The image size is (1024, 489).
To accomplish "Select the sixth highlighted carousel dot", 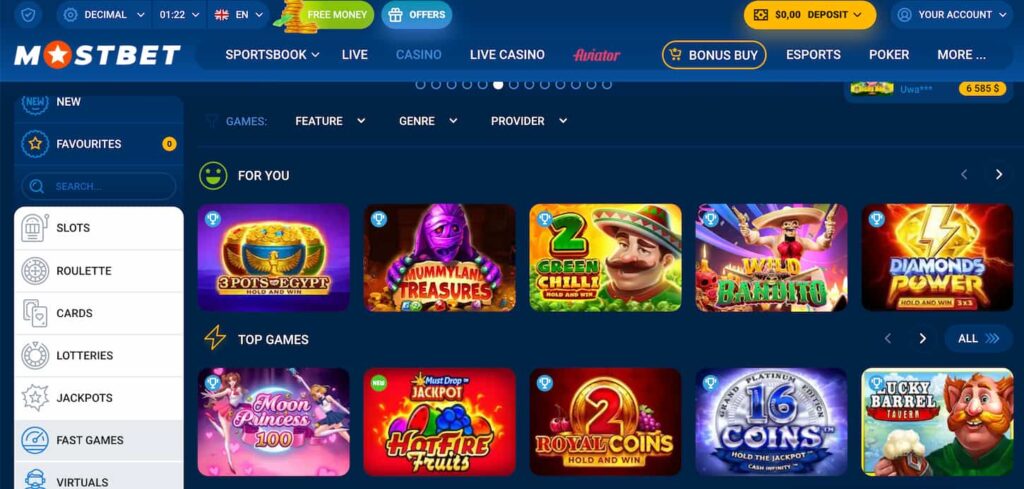I will (498, 84).
